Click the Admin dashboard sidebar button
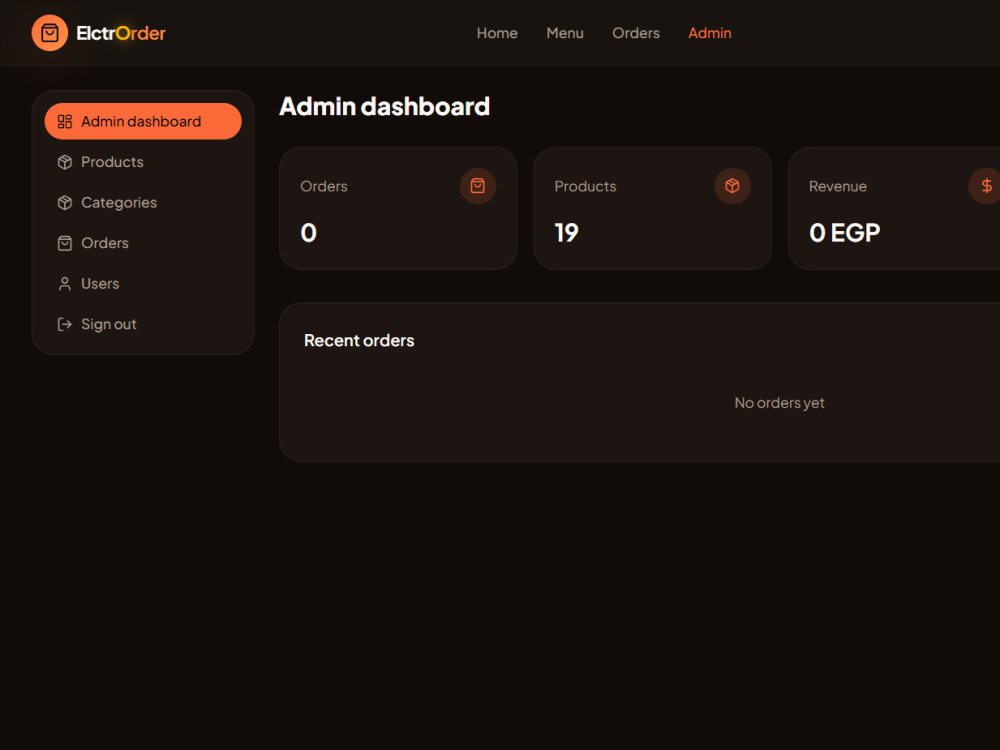Screen dimensions: 1000x750 pyautogui.click(x=143, y=121)
